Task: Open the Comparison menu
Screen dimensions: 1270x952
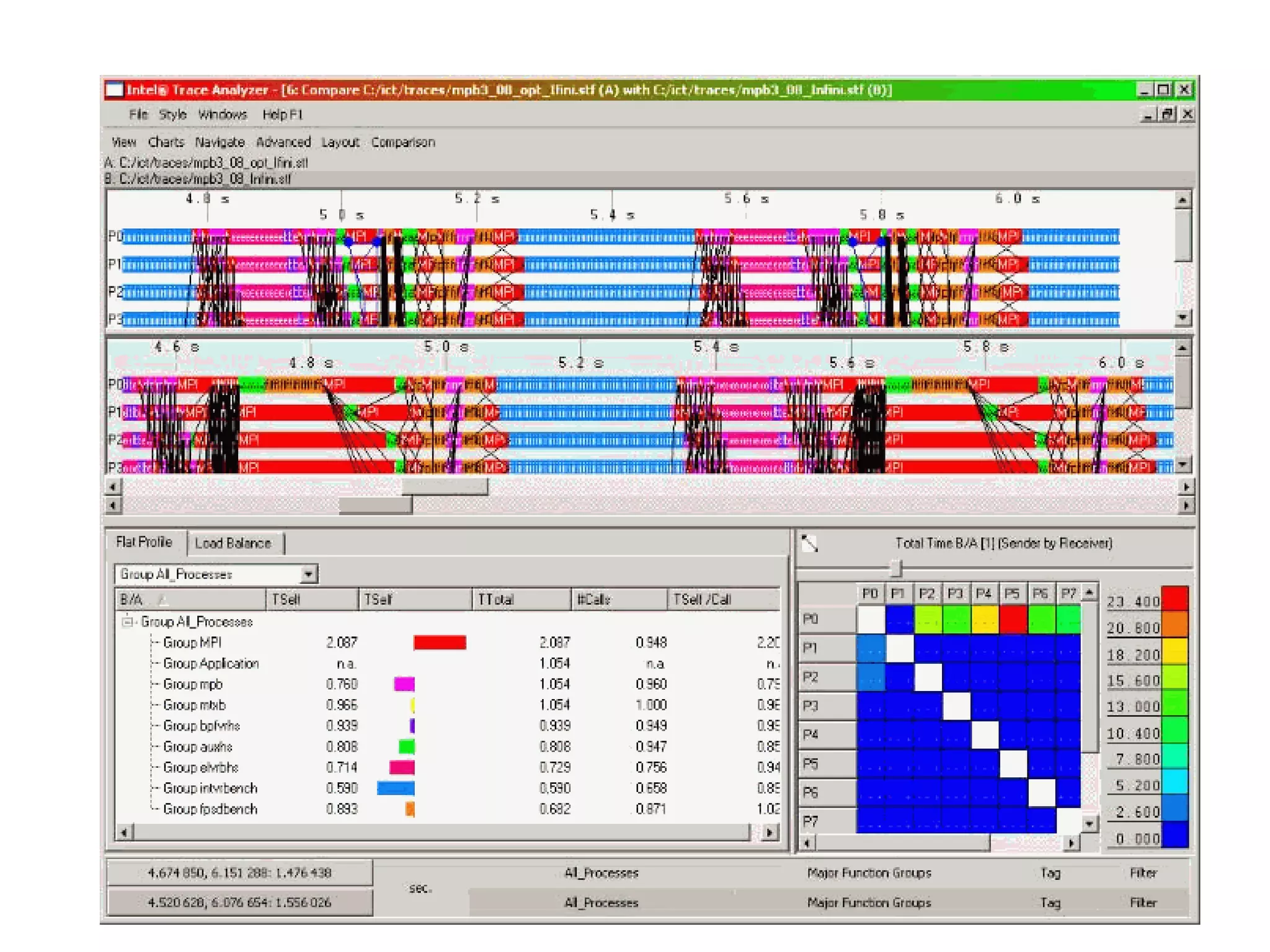Action: [x=403, y=143]
